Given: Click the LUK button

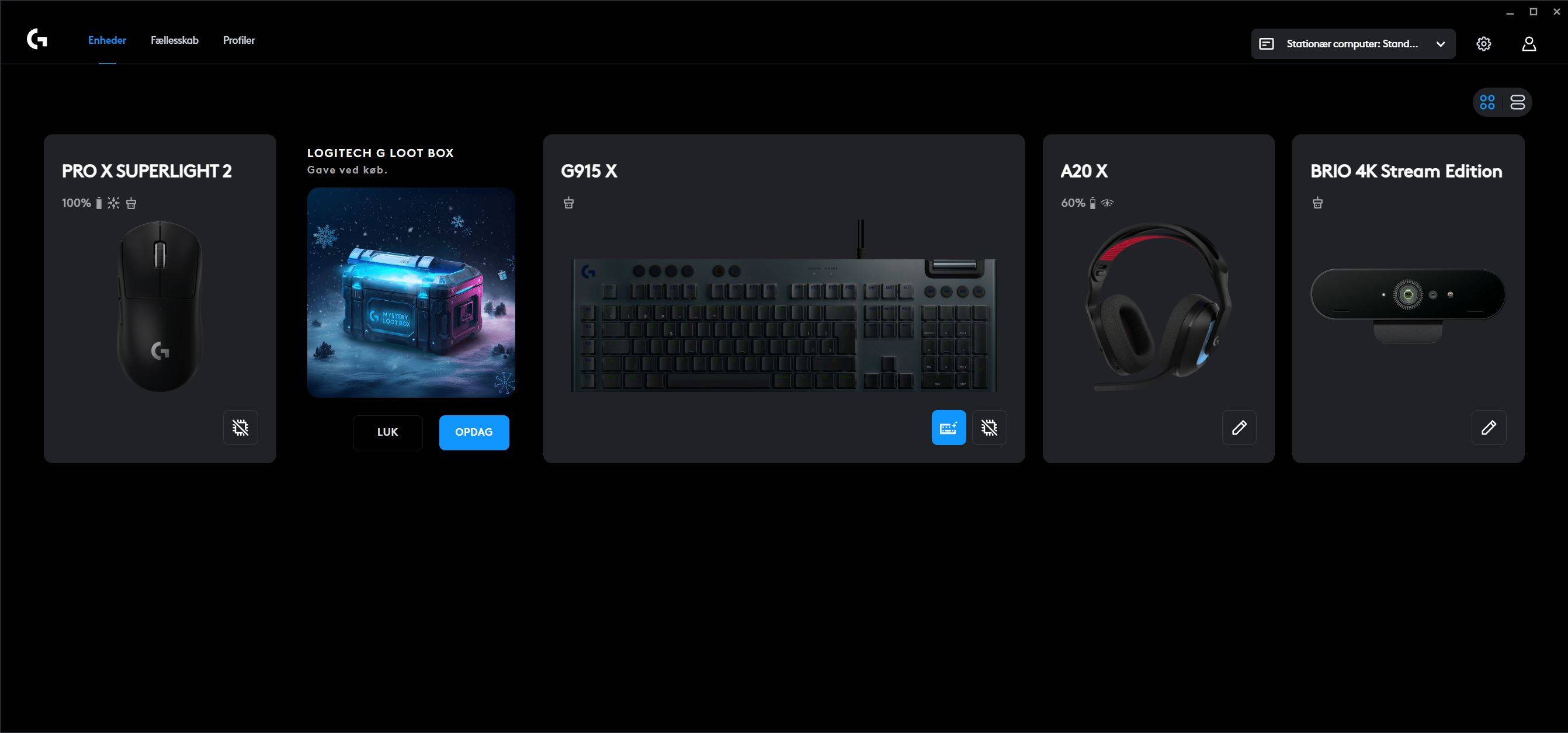Looking at the screenshot, I should pyautogui.click(x=388, y=433).
